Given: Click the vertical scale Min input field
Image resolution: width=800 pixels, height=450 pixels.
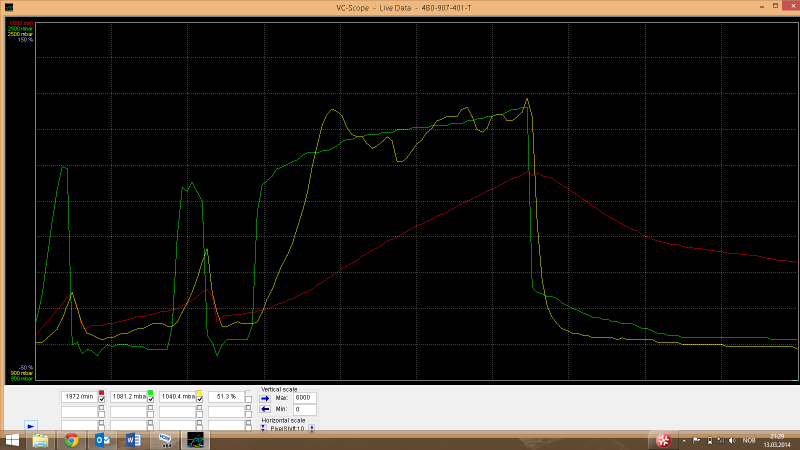Looking at the screenshot, I should [304, 409].
